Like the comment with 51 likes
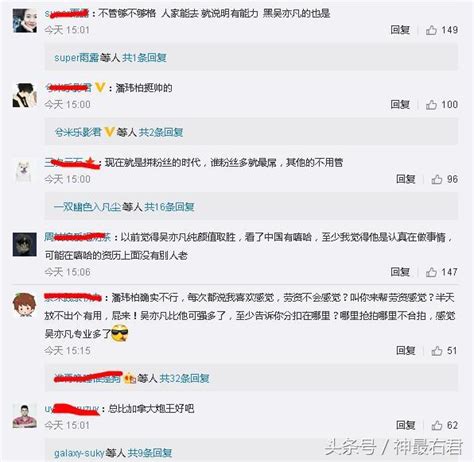This screenshot has height=462, width=474. coord(437,351)
